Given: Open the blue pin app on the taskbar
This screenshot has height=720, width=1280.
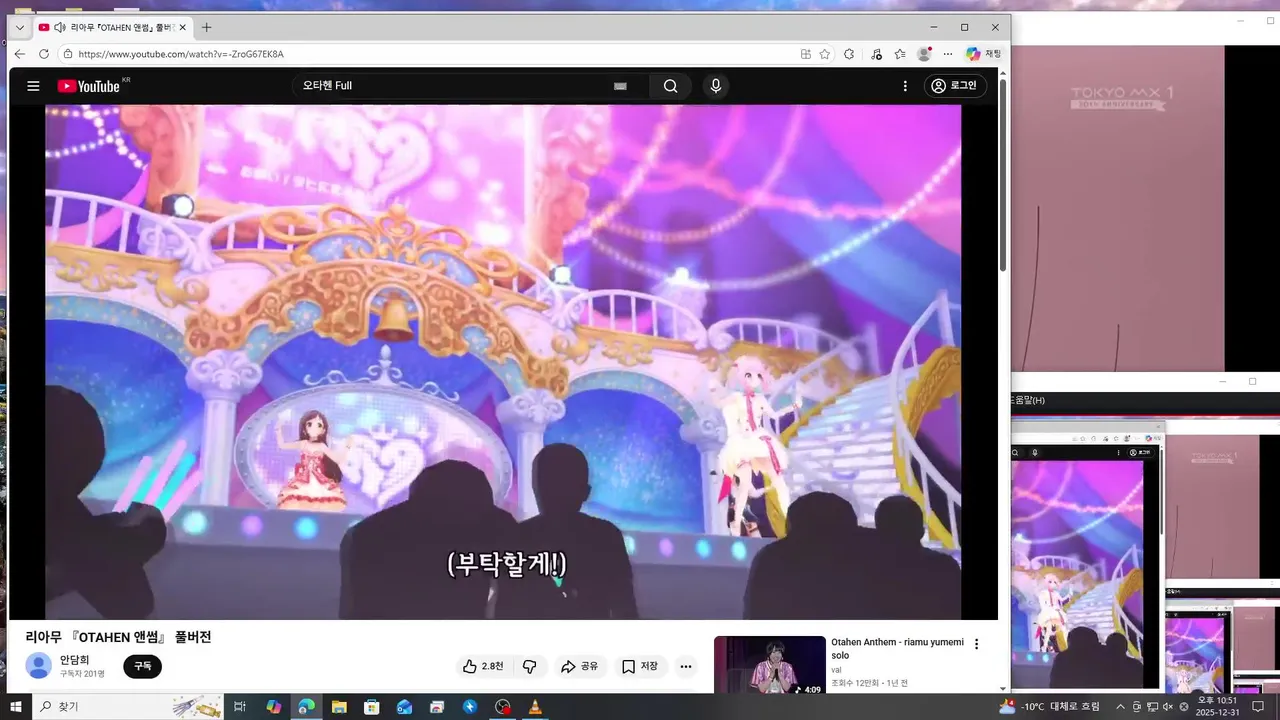Looking at the screenshot, I should coord(469,707).
